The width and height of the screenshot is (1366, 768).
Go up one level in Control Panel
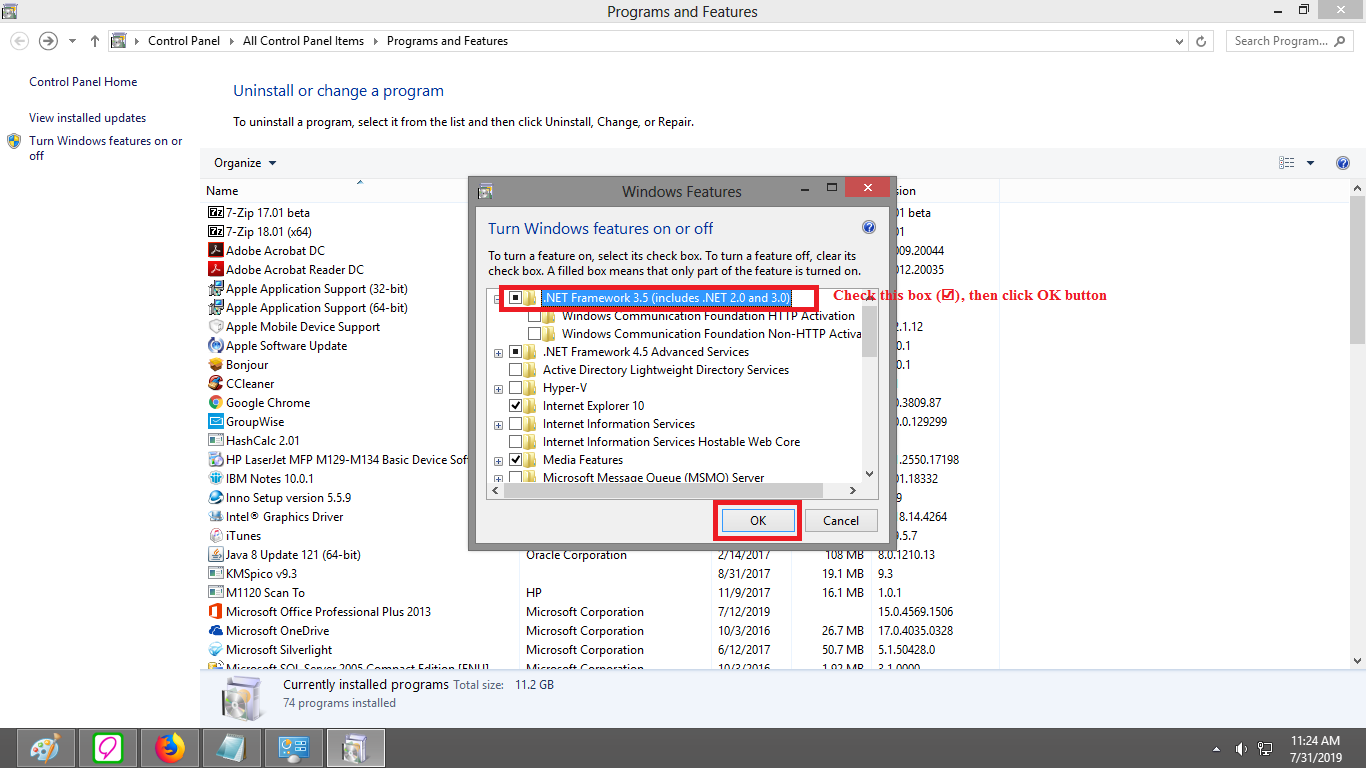pos(95,41)
